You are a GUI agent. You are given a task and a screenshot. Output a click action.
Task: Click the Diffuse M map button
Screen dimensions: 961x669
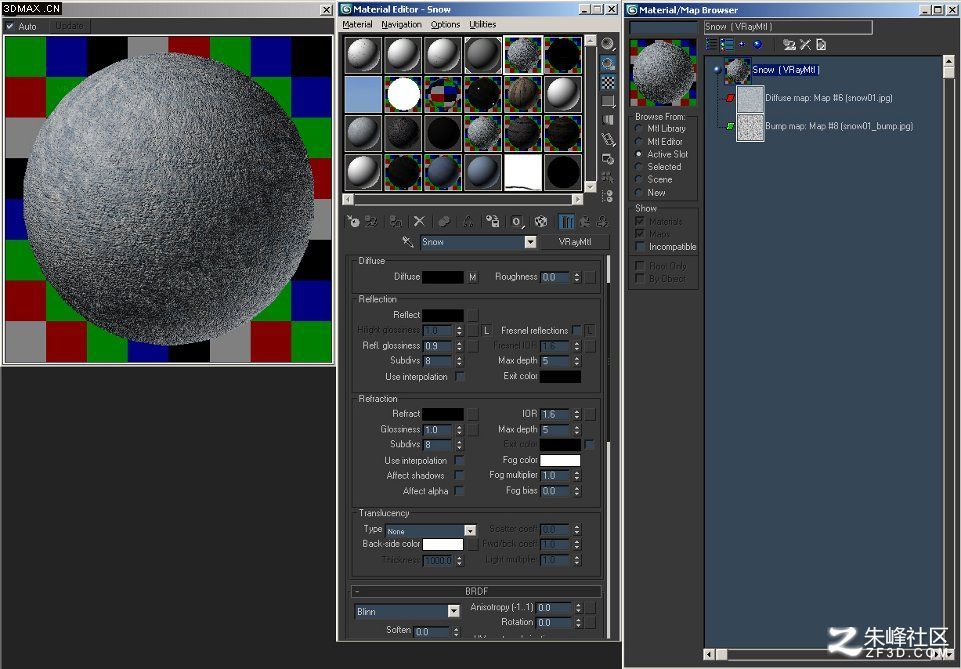point(473,278)
